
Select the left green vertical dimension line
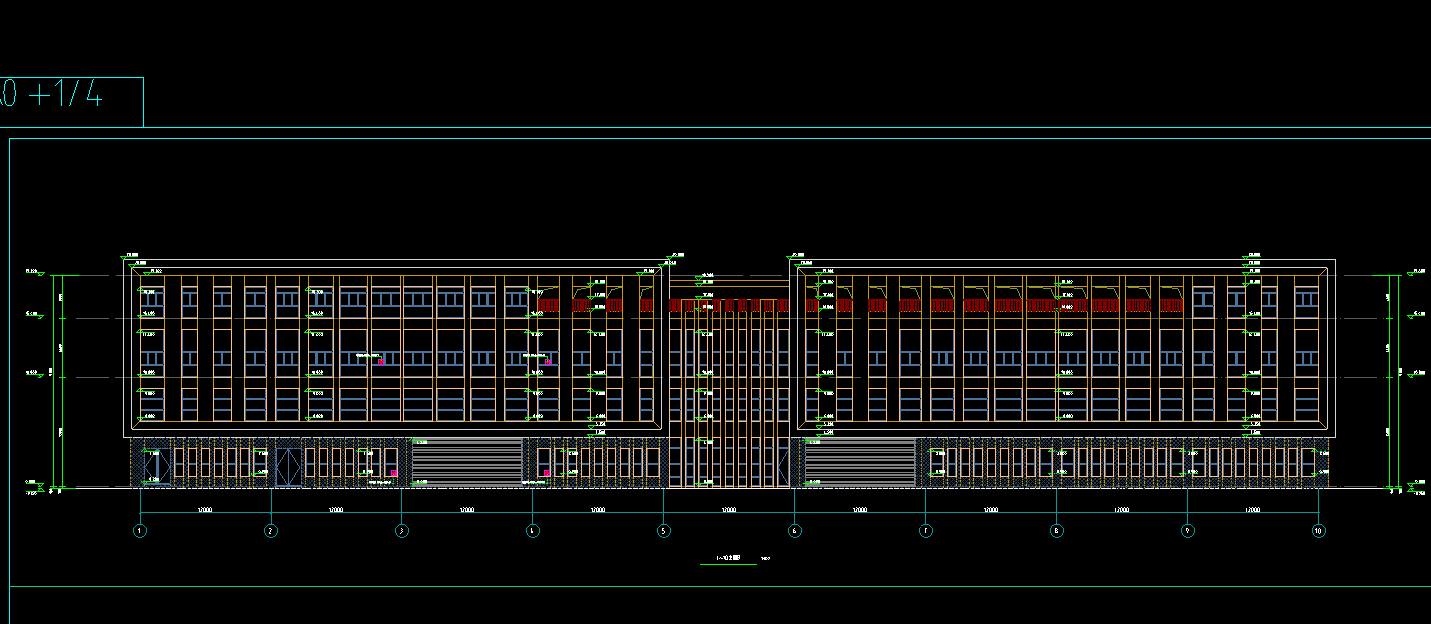[x=62, y=380]
